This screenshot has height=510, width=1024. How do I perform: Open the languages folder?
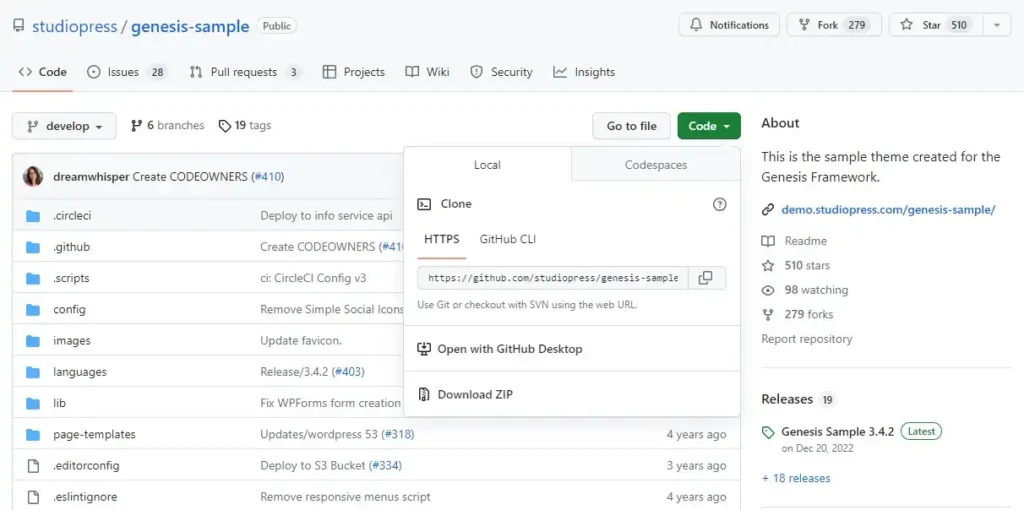[x=80, y=372]
